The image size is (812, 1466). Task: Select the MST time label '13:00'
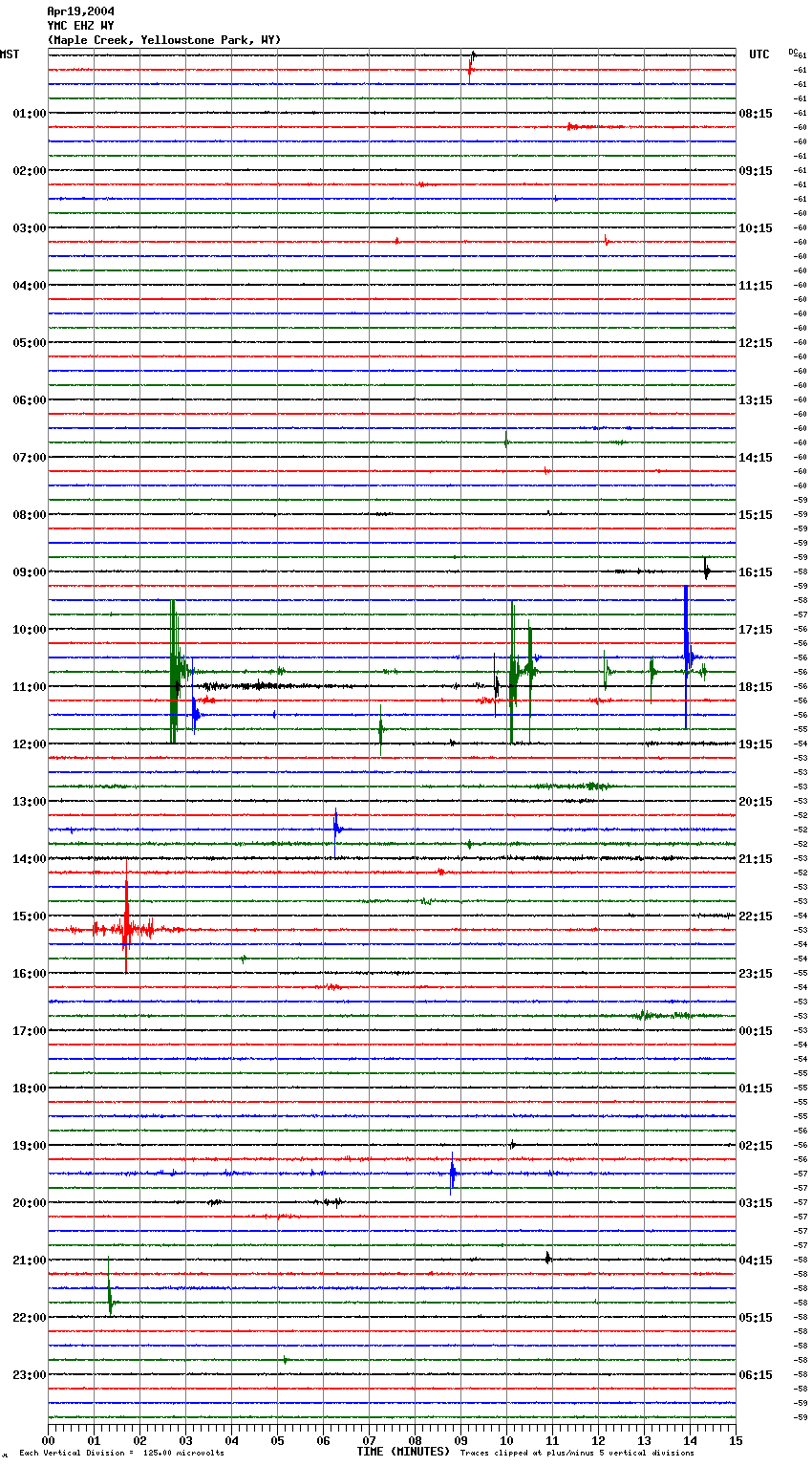(30, 802)
